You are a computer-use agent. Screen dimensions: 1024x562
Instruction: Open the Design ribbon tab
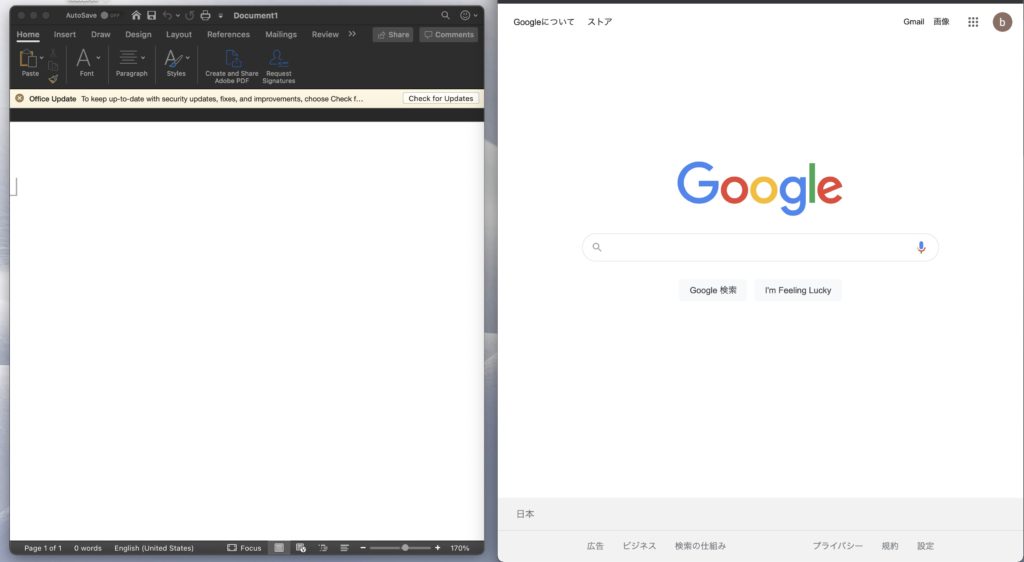coord(138,35)
